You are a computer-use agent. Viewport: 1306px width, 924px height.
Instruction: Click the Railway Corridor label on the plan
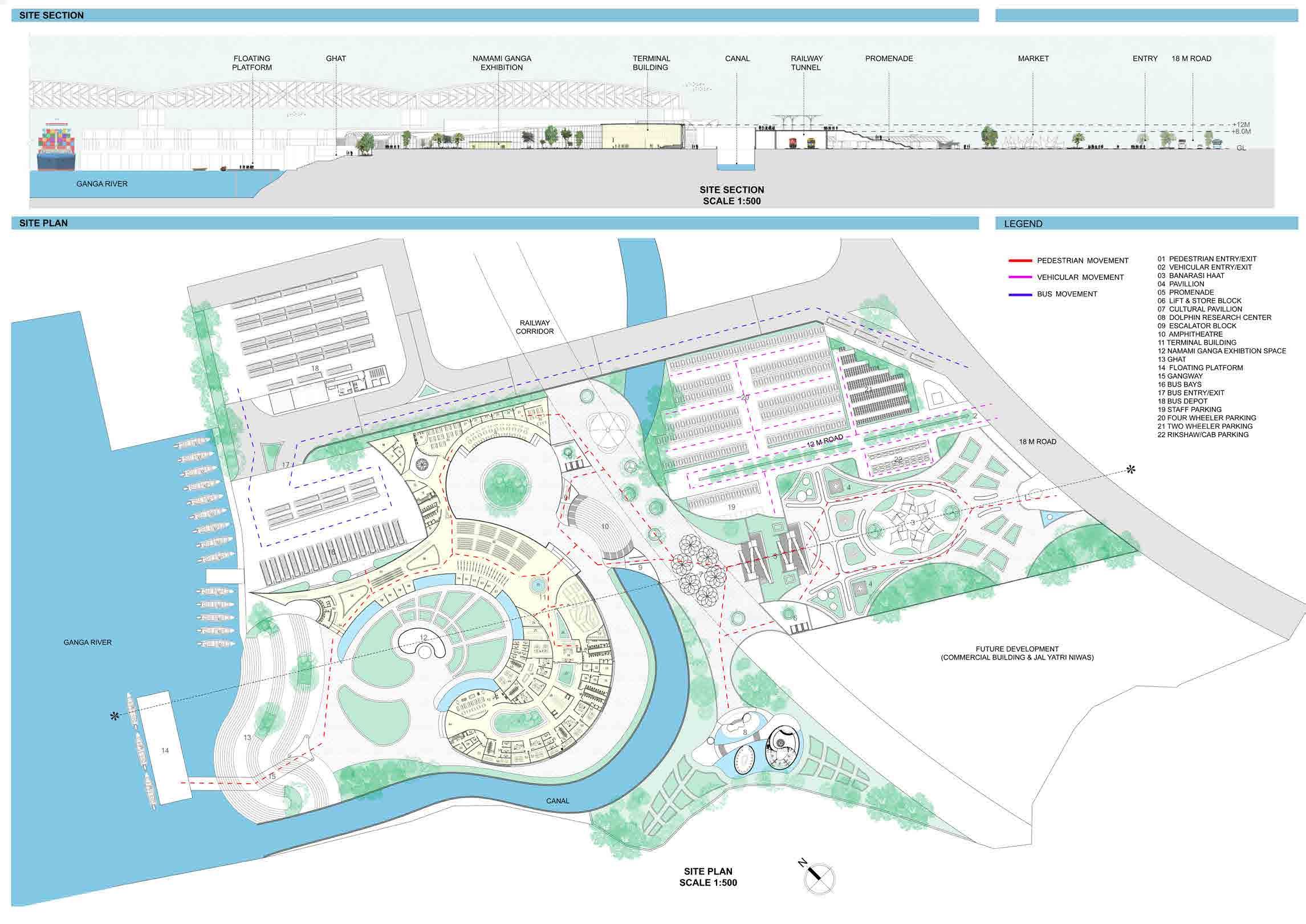(x=534, y=327)
